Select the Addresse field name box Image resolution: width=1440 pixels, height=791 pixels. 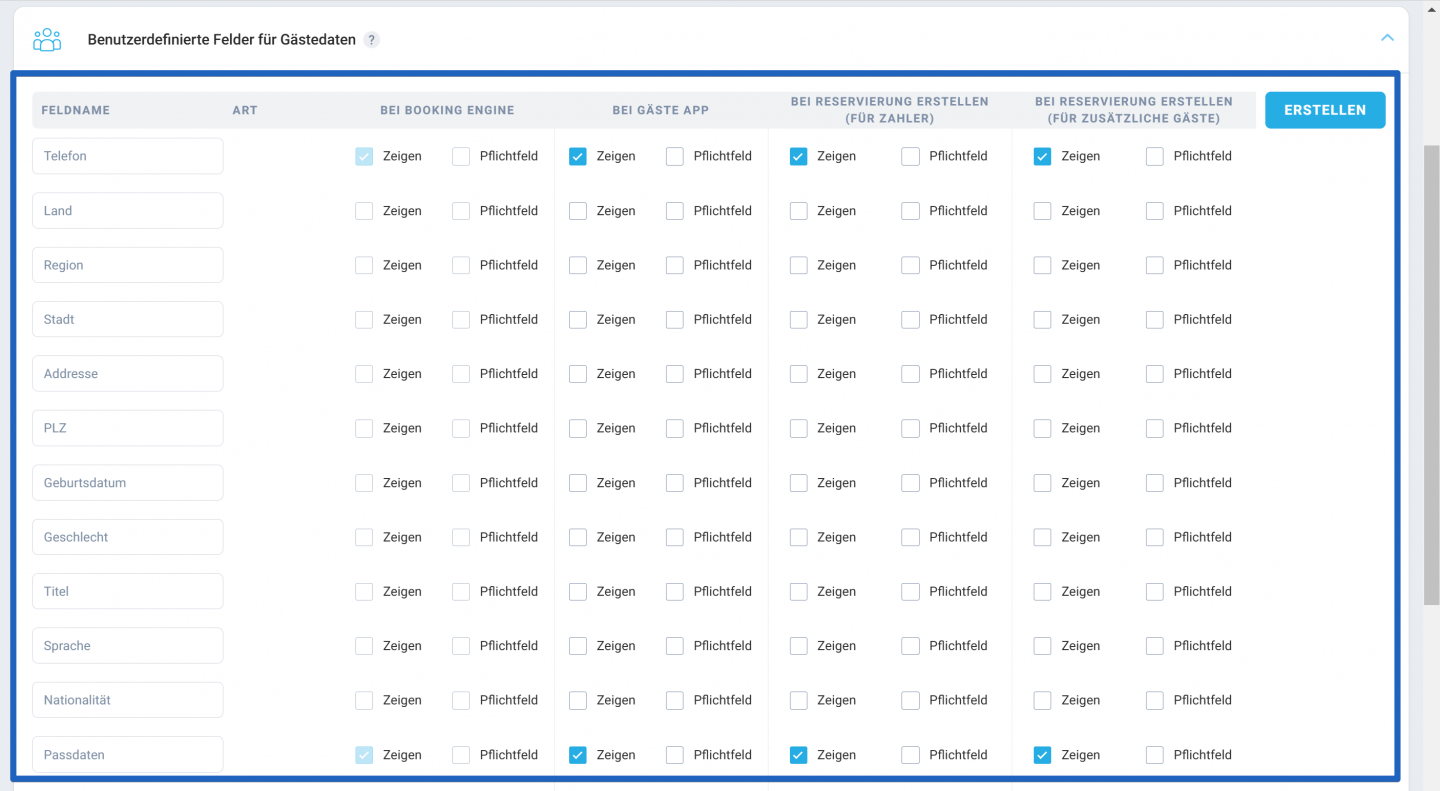click(x=128, y=374)
